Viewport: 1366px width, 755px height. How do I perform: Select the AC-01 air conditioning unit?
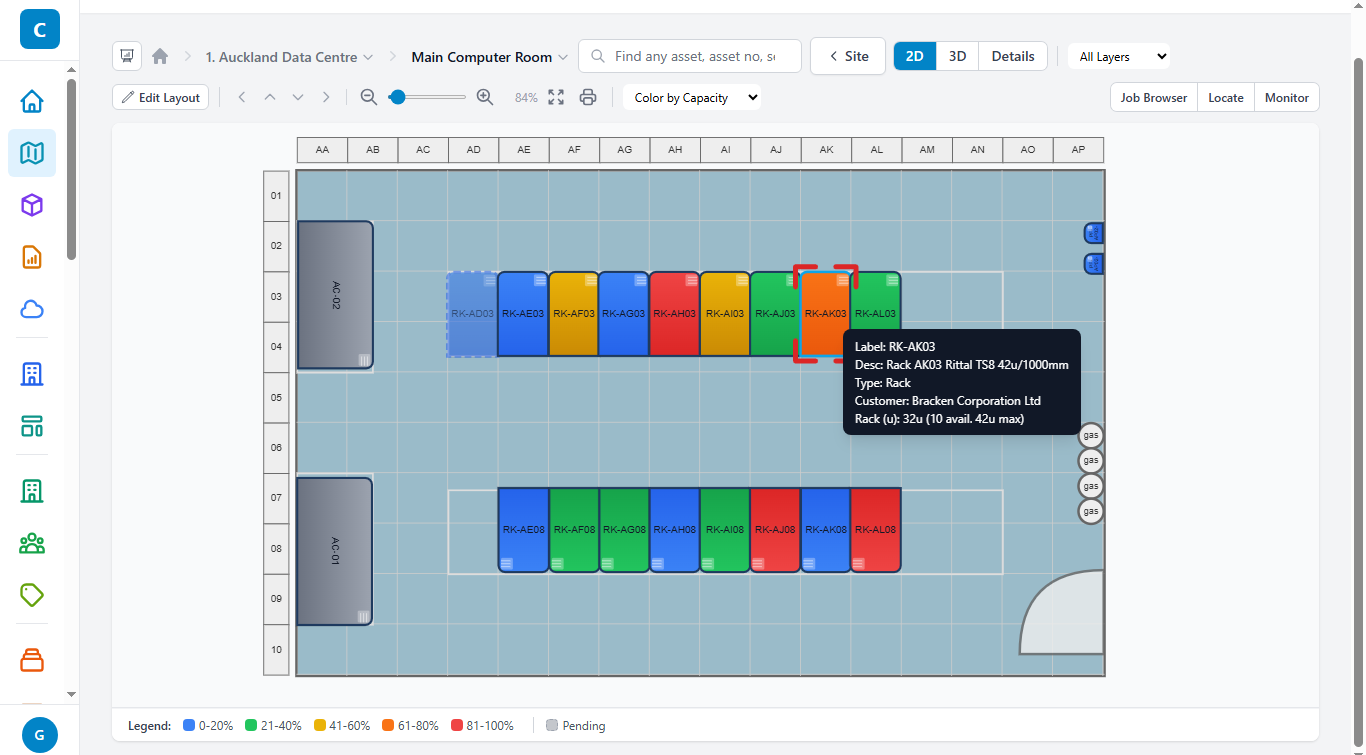(x=335, y=552)
